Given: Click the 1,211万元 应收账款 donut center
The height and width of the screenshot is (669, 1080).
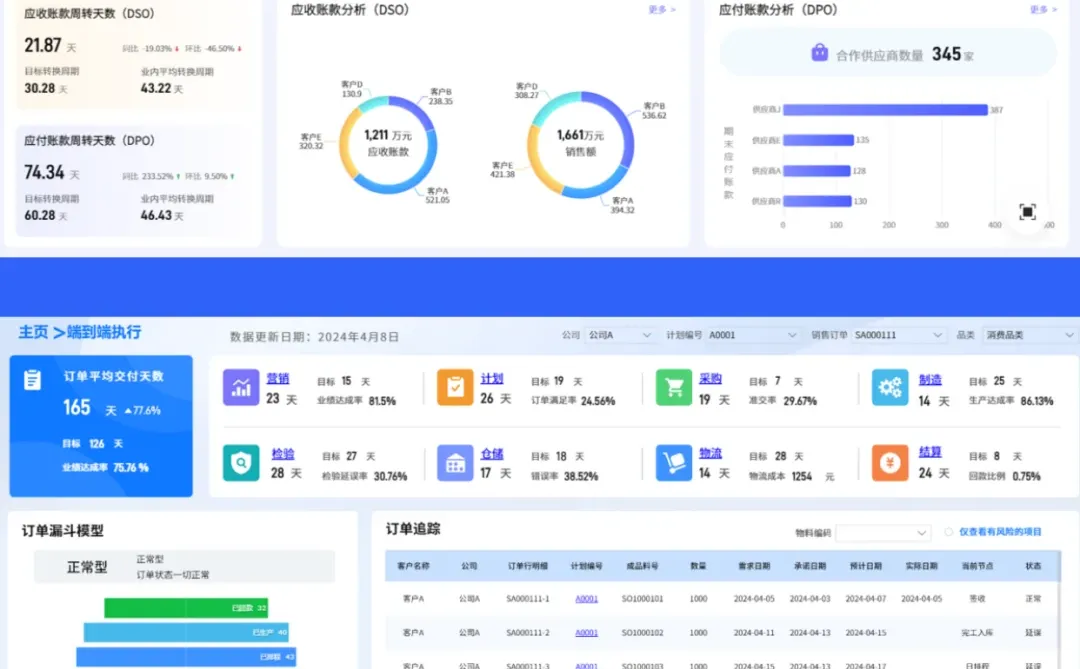Looking at the screenshot, I should click(388, 143).
